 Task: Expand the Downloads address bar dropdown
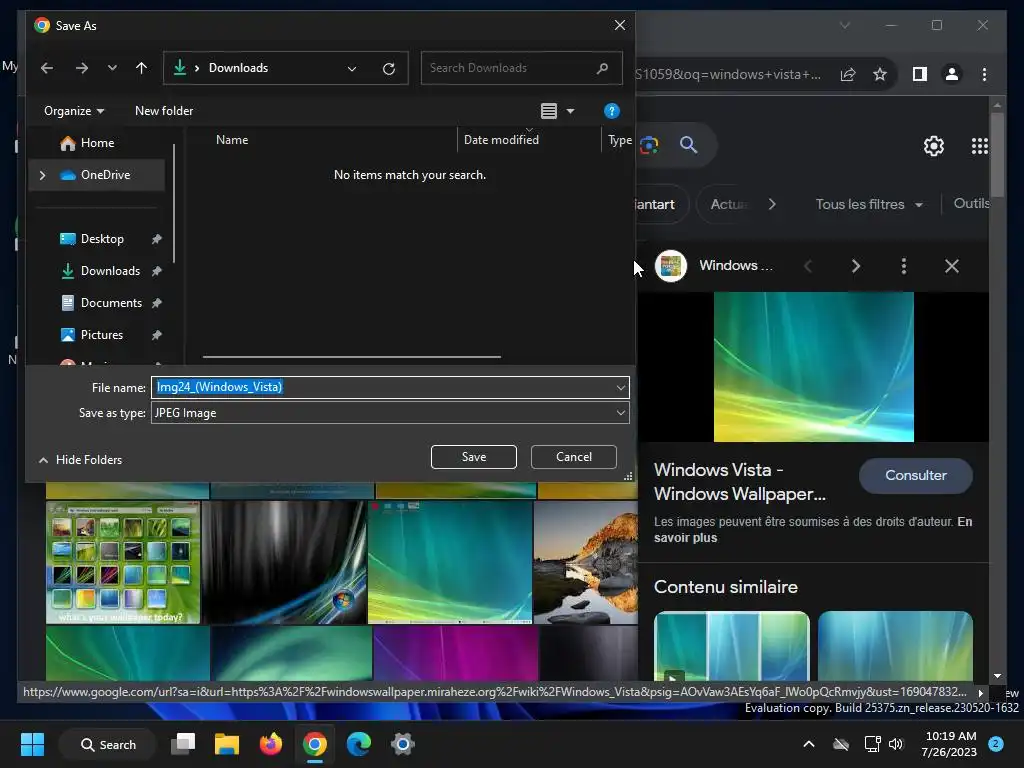pos(352,69)
